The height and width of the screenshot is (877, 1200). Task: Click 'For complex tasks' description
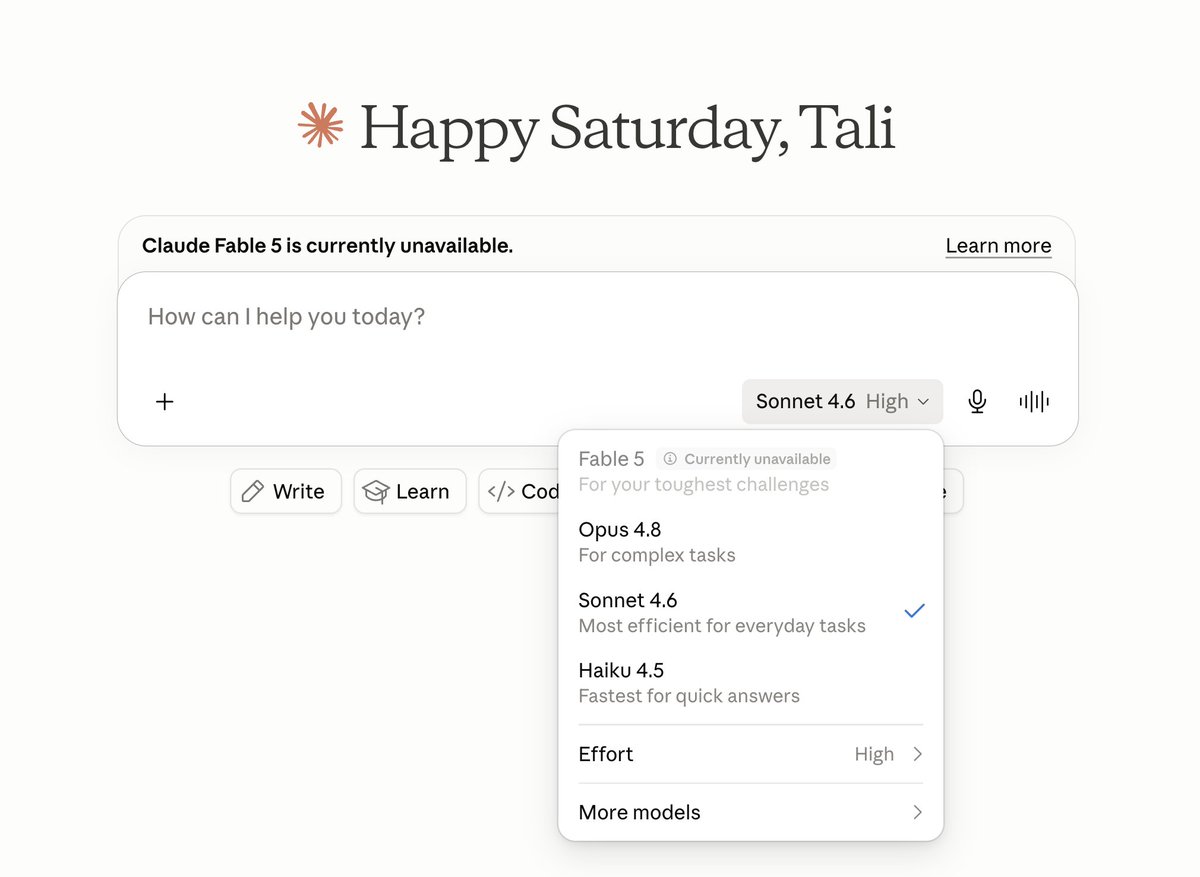point(657,555)
